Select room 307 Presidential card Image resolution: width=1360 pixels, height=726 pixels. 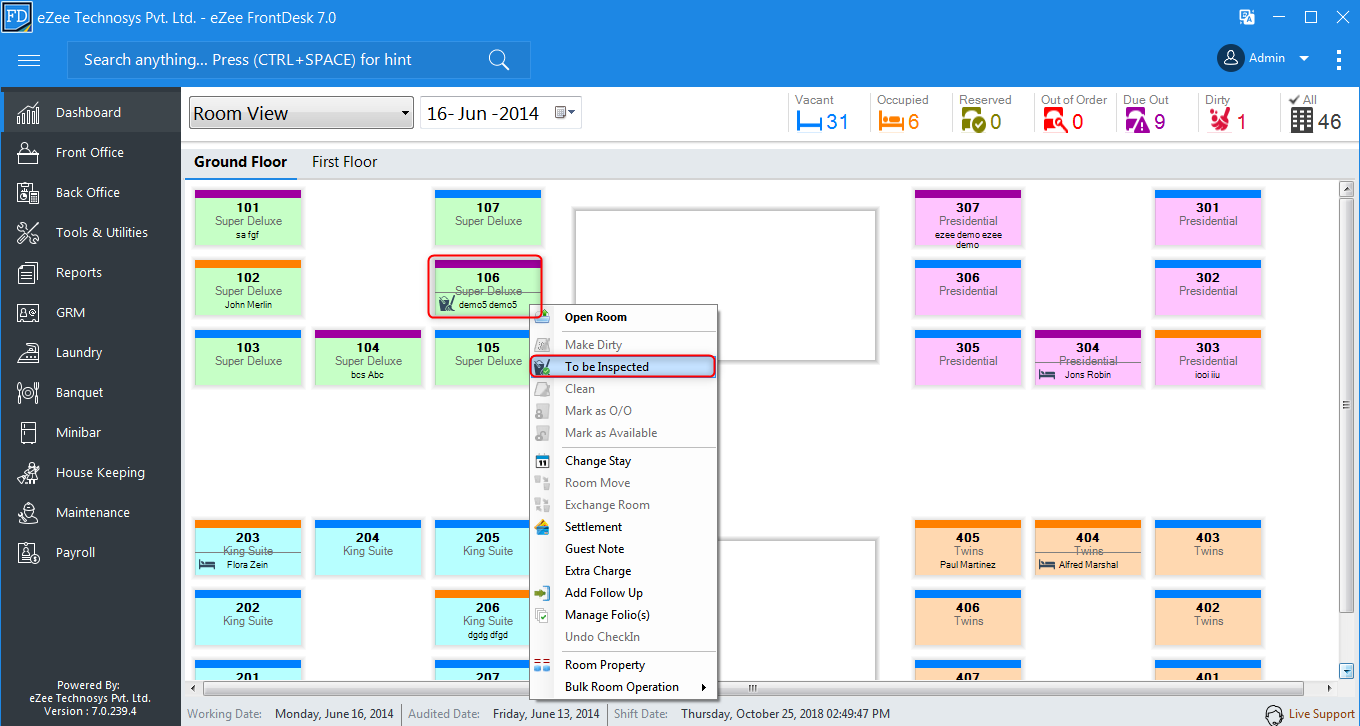point(968,218)
